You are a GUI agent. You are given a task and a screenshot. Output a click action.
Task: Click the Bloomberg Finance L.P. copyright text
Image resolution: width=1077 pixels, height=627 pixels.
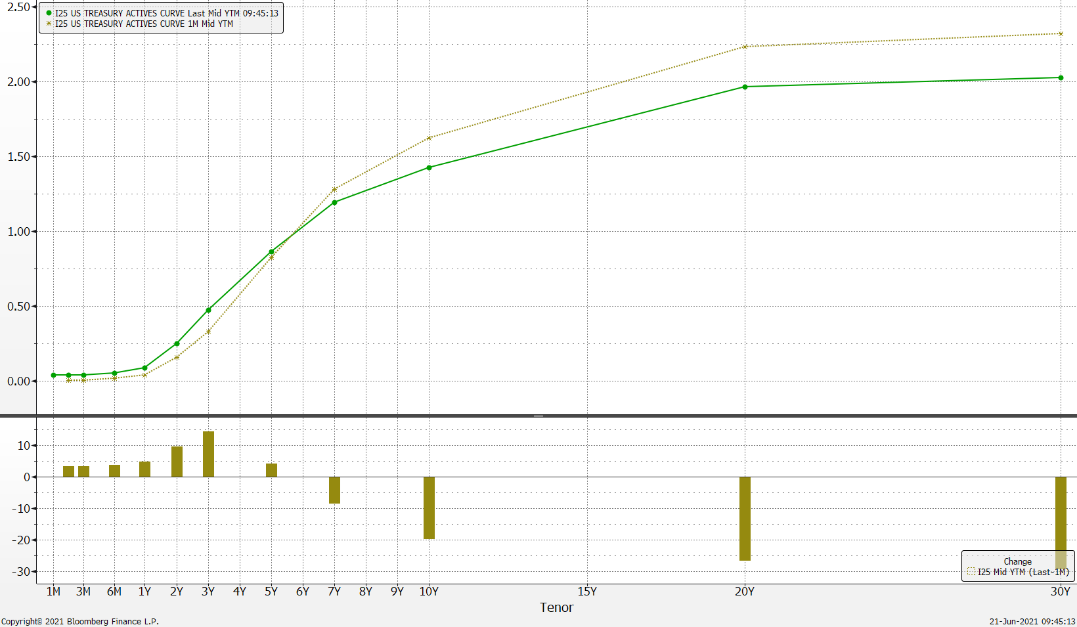pyautogui.click(x=80, y=621)
